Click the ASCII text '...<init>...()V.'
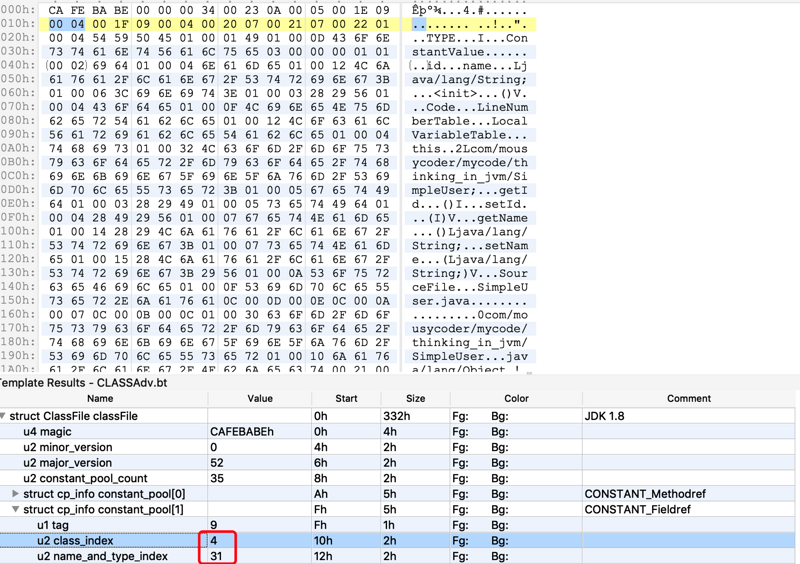 pyautogui.click(x=470, y=93)
